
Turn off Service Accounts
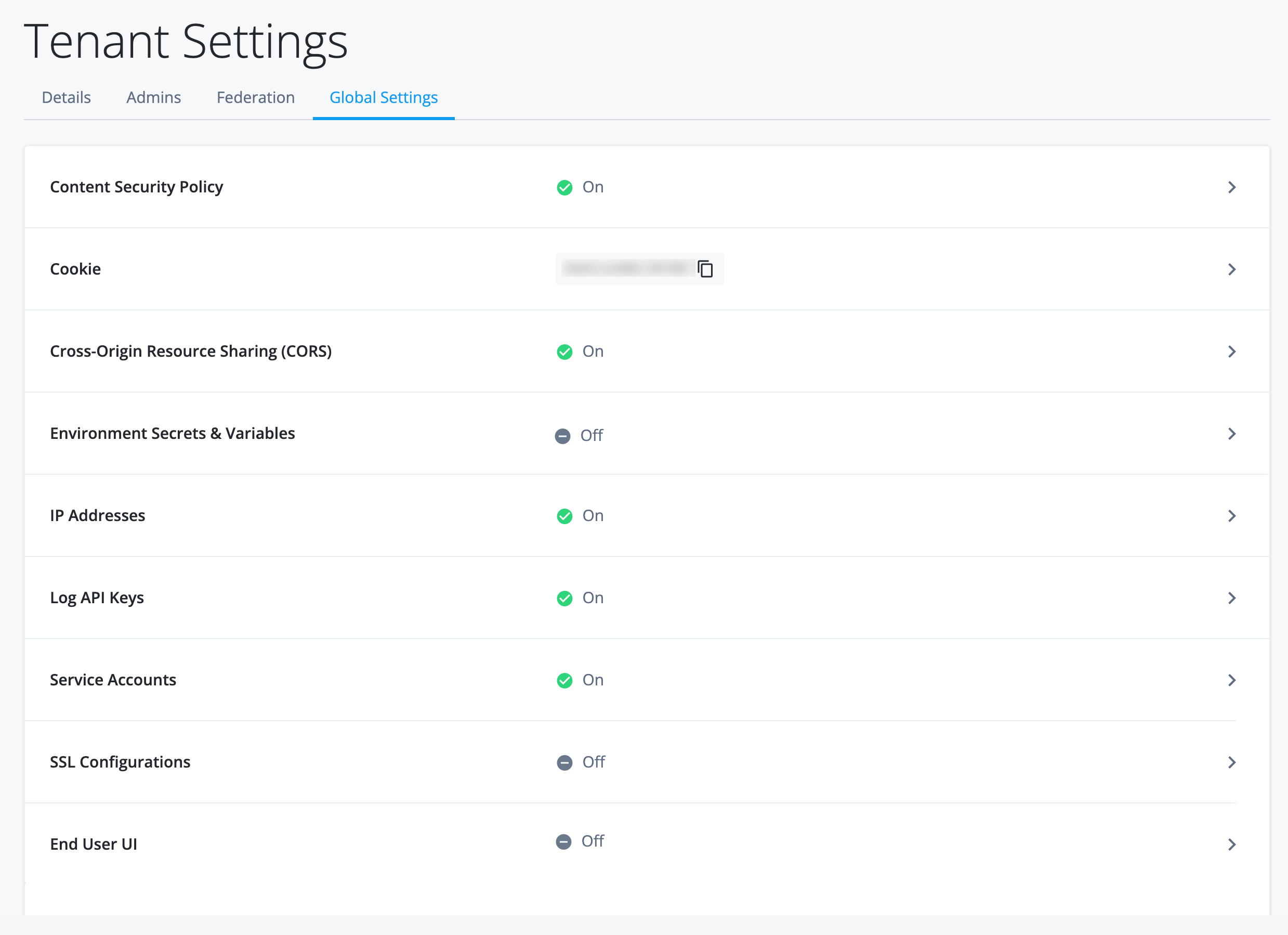564,680
